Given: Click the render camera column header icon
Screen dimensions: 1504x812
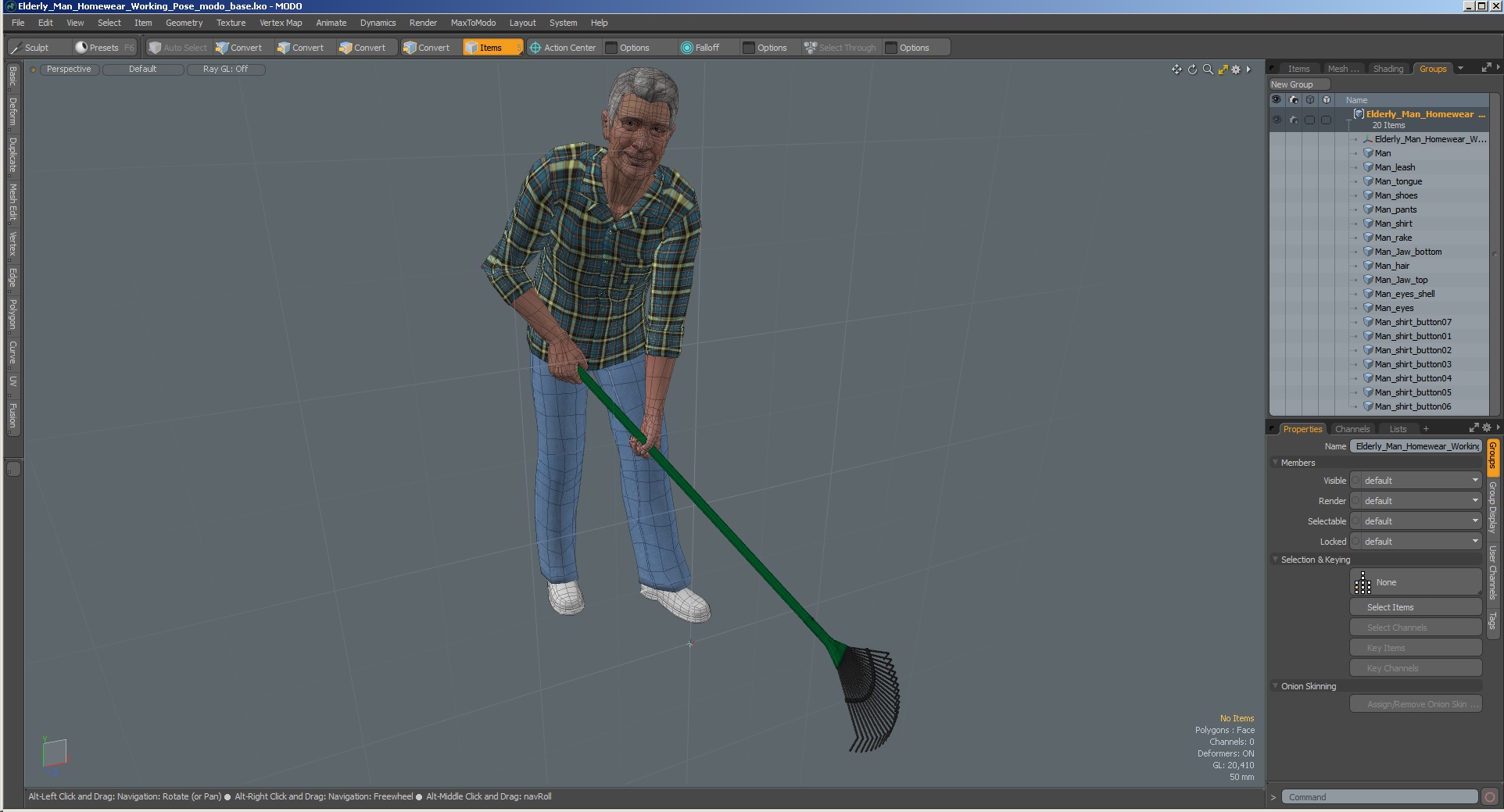Looking at the screenshot, I should pyautogui.click(x=1293, y=100).
